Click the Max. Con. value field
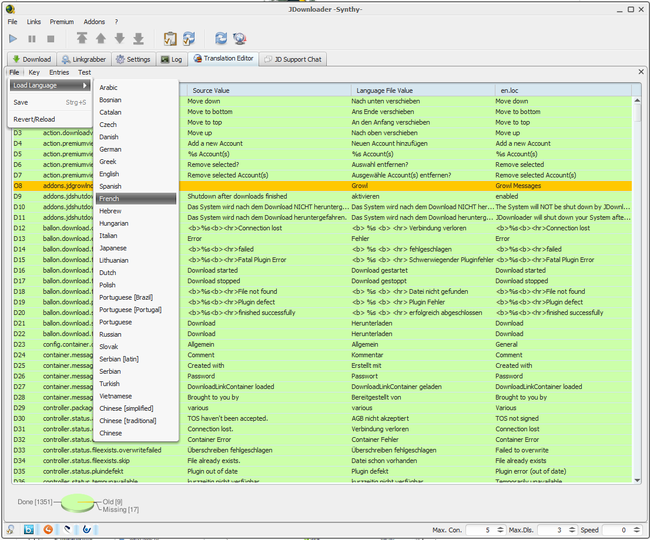This screenshot has height=540, width=650. pyautogui.click(x=481, y=530)
